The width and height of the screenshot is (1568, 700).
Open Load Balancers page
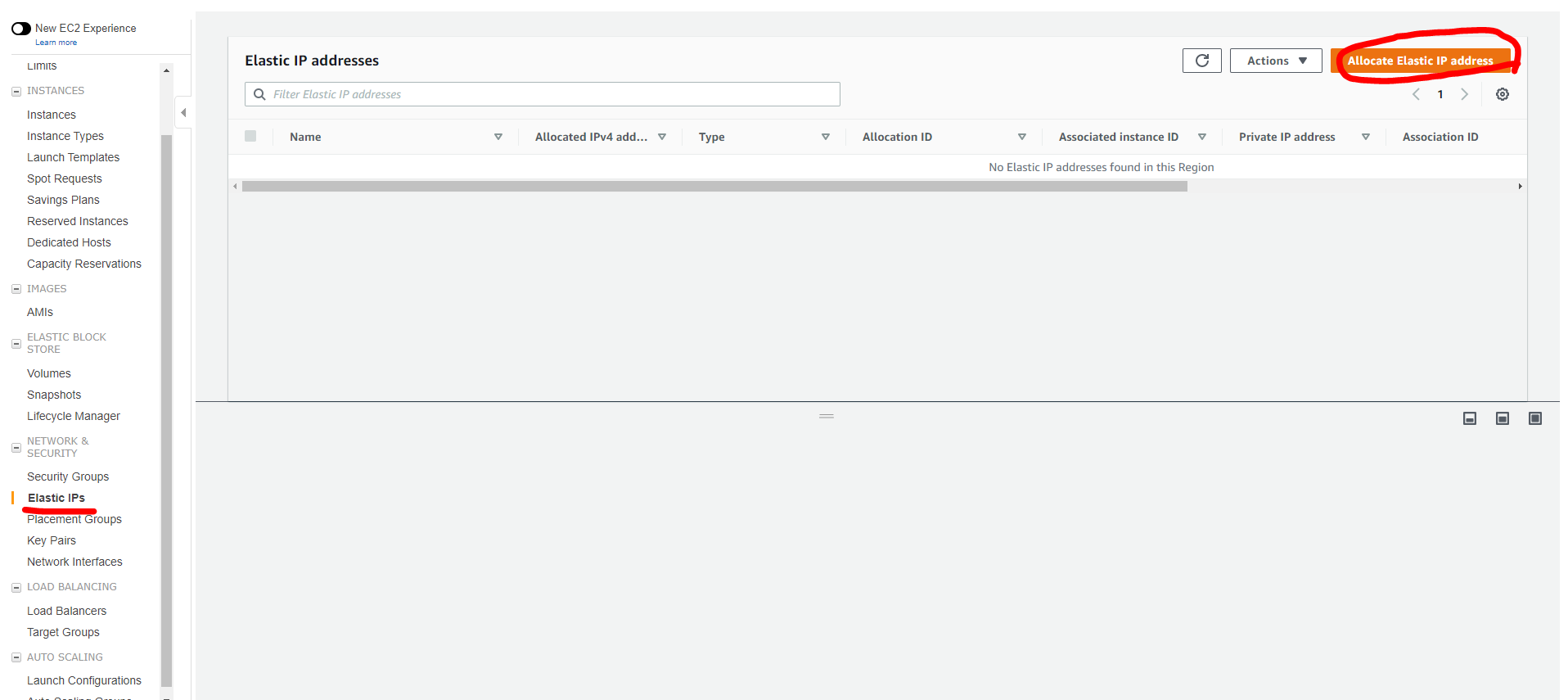pos(66,611)
